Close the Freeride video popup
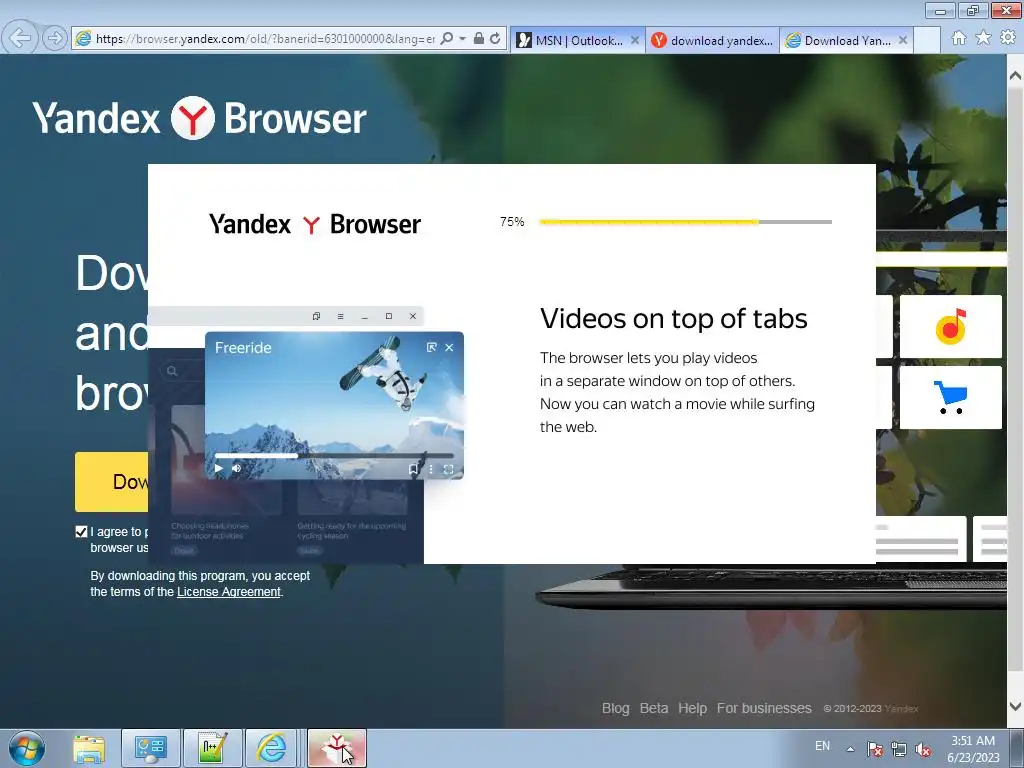This screenshot has height=768, width=1024. (x=449, y=347)
